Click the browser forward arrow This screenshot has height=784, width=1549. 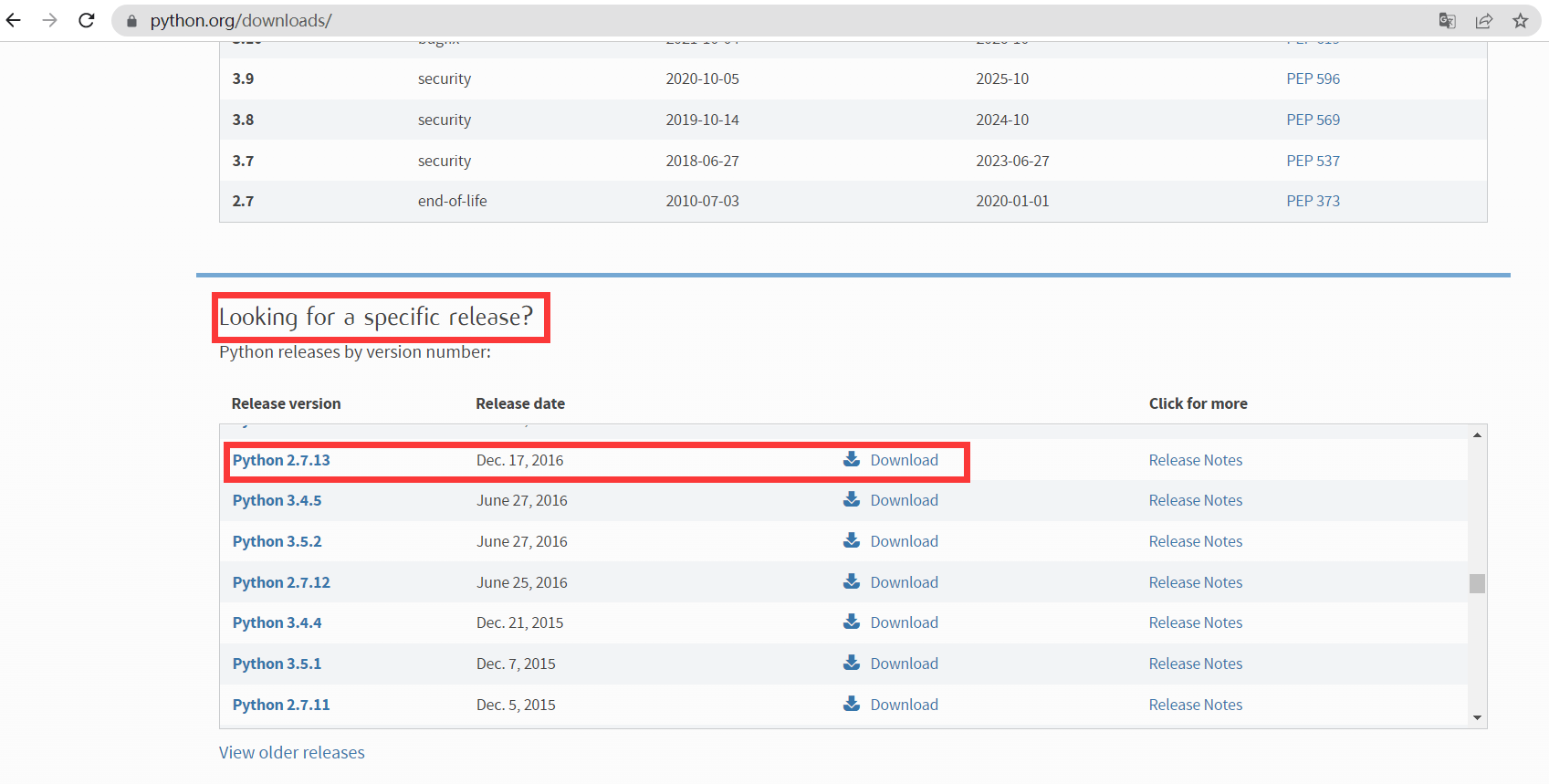pyautogui.click(x=50, y=20)
